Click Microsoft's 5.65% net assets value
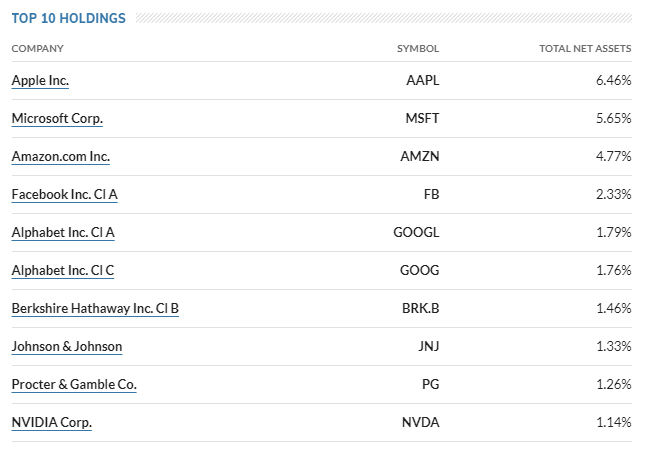 click(614, 118)
